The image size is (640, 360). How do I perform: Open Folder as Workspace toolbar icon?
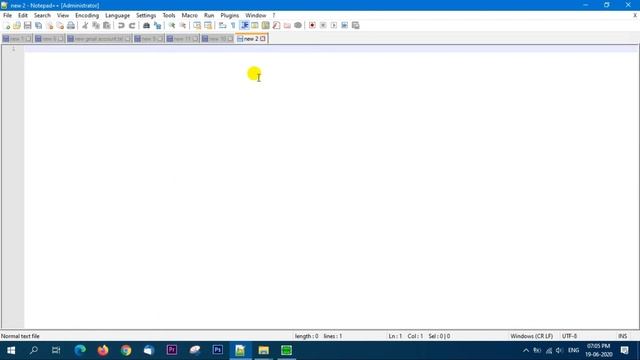[287, 25]
